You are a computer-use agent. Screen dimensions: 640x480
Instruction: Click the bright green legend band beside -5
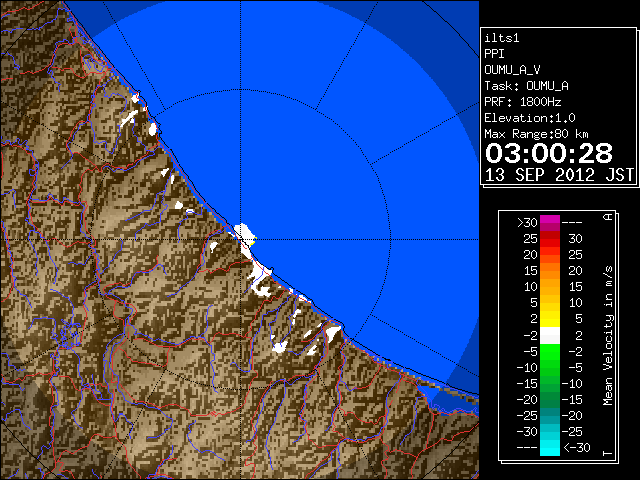tap(550, 352)
